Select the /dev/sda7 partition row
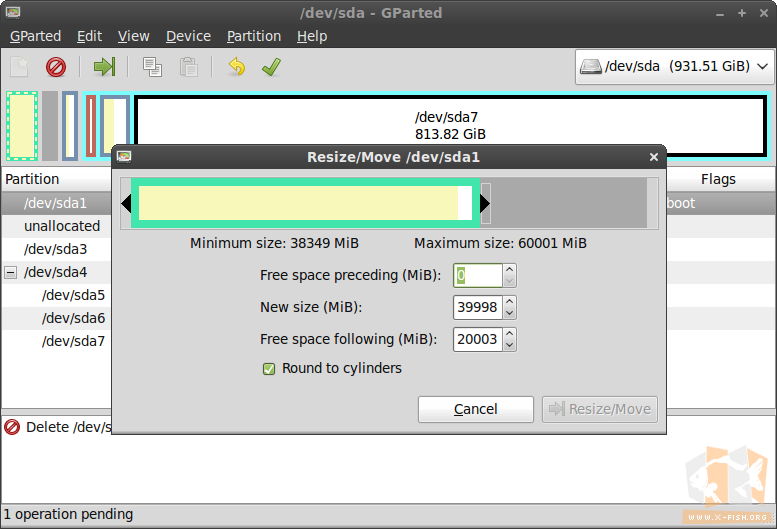777x529 pixels. [x=56, y=341]
